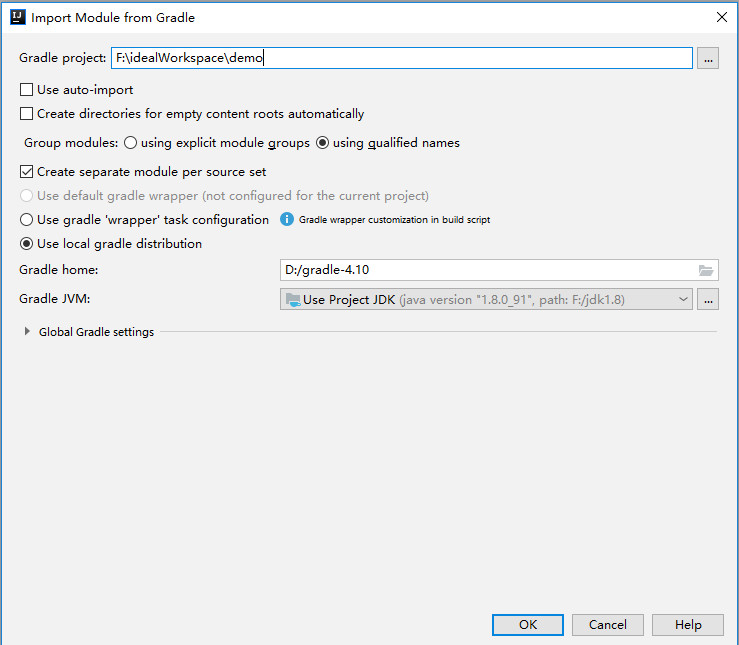Click the folder icon in Gradle home field
This screenshot has width=739, height=645.
pyautogui.click(x=706, y=270)
